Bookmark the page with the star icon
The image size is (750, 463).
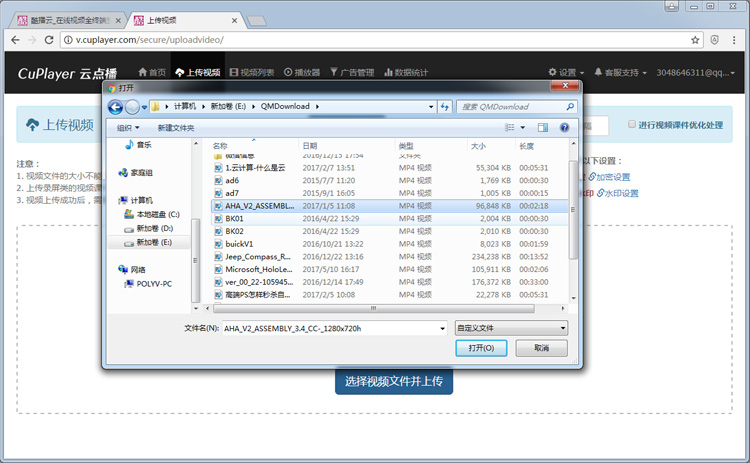click(695, 40)
